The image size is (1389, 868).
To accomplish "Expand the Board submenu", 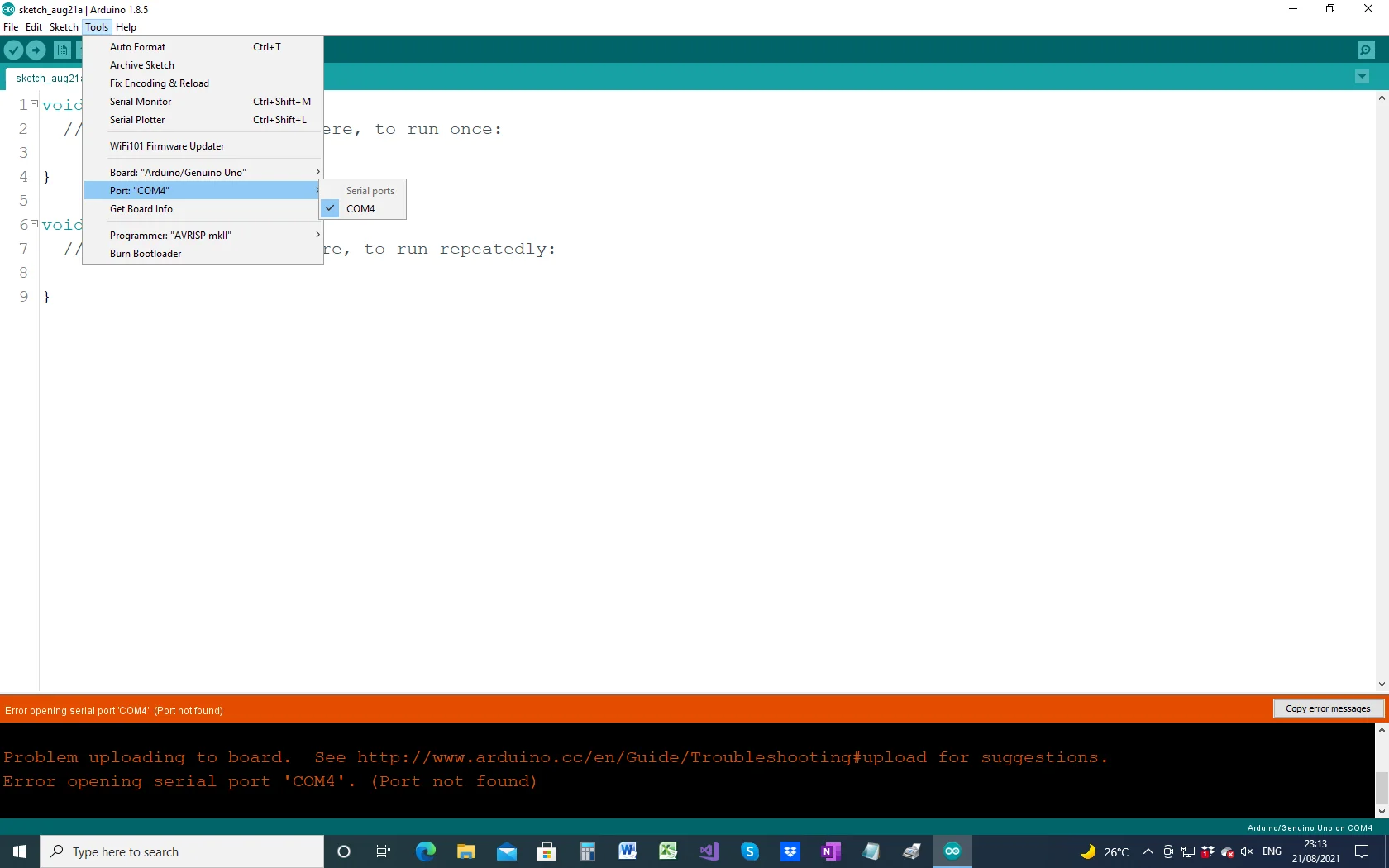I will click(x=203, y=172).
